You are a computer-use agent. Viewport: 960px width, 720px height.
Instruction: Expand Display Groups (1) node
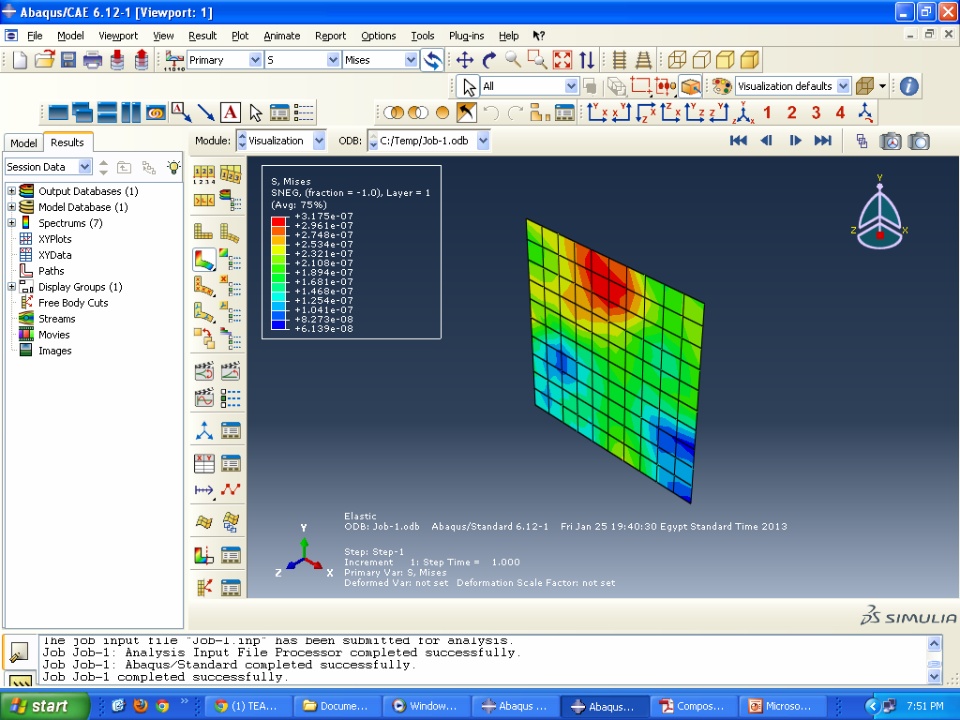[11, 287]
